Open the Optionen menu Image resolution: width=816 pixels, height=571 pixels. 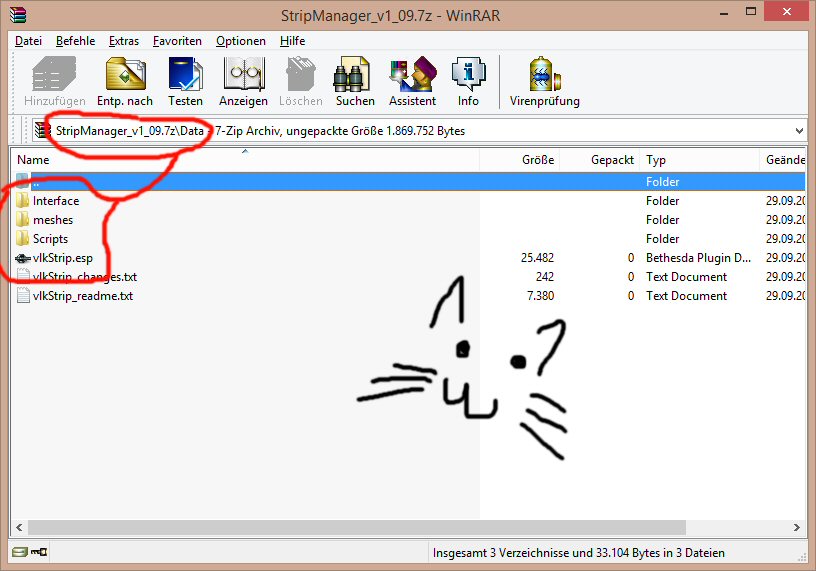241,41
